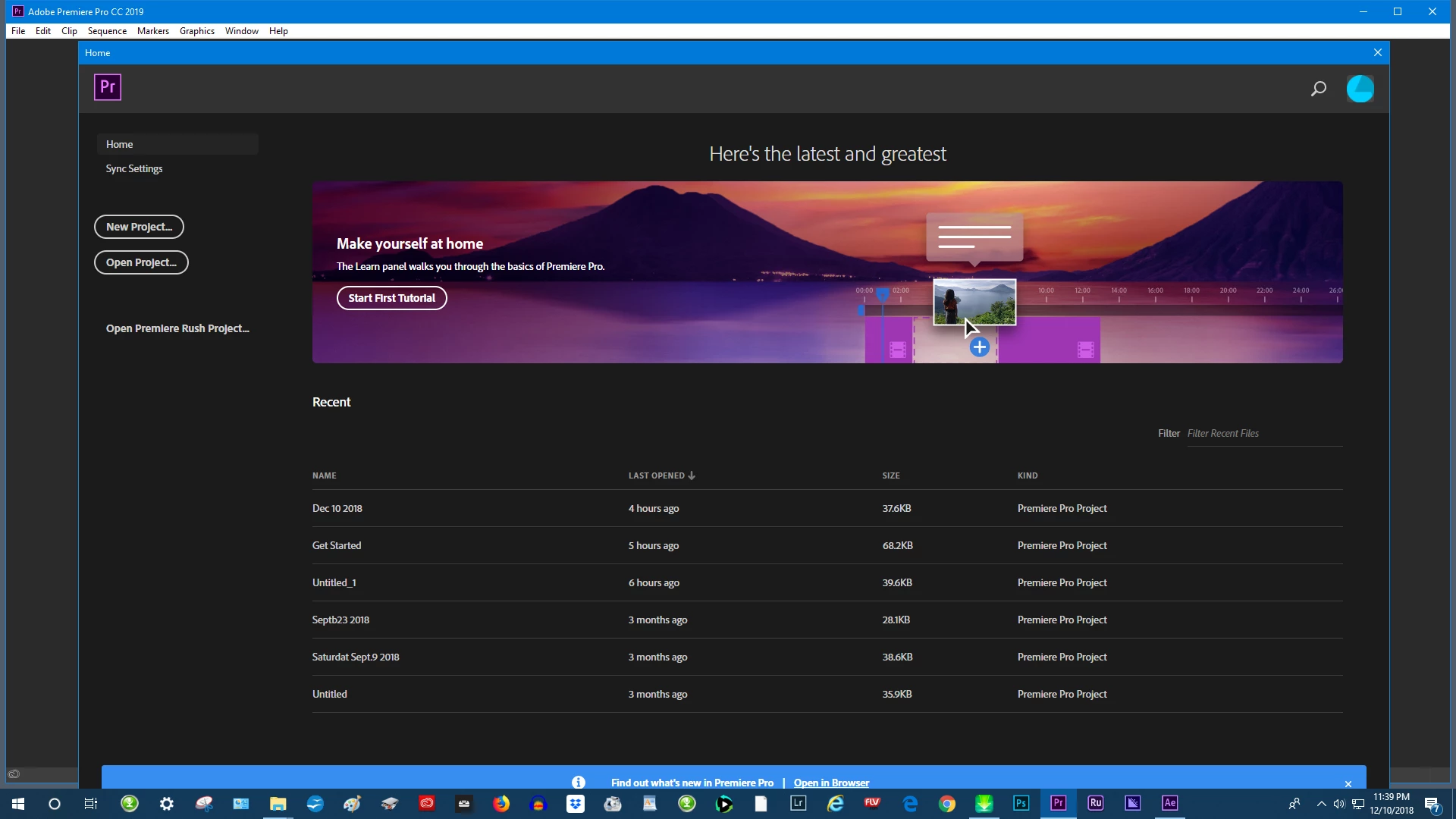The width and height of the screenshot is (1456, 819).
Task: Open Premiere Rush from the taskbar
Action: pos(1095,803)
